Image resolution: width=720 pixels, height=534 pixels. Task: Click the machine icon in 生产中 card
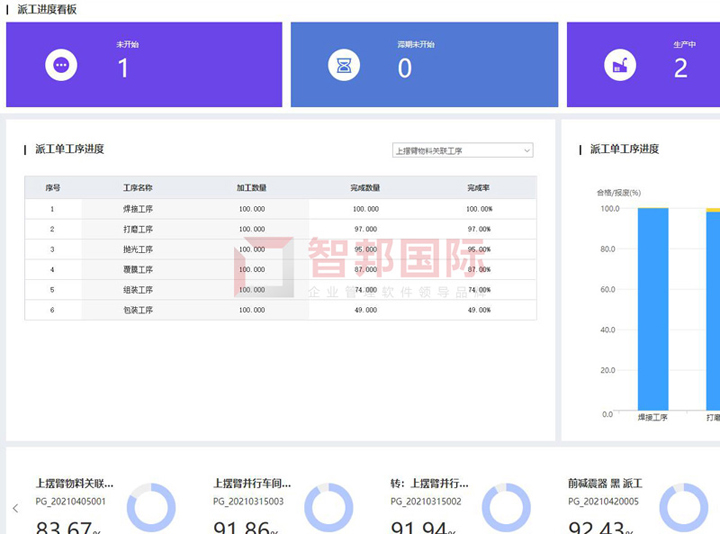point(620,65)
